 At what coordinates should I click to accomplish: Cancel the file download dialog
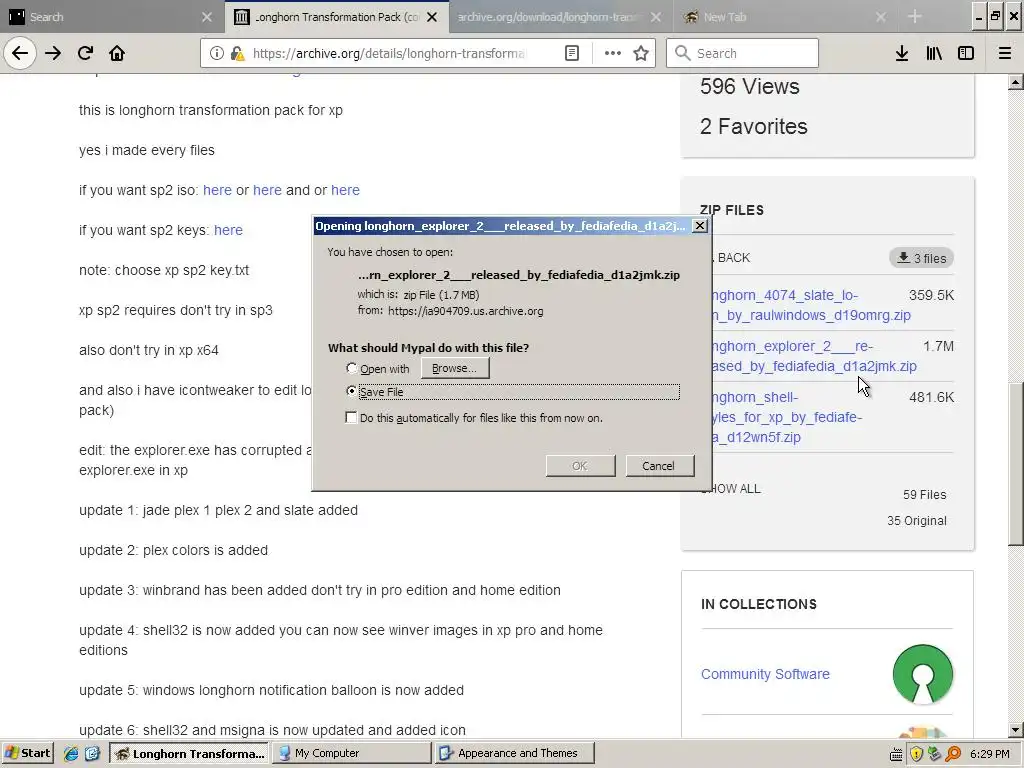click(659, 466)
